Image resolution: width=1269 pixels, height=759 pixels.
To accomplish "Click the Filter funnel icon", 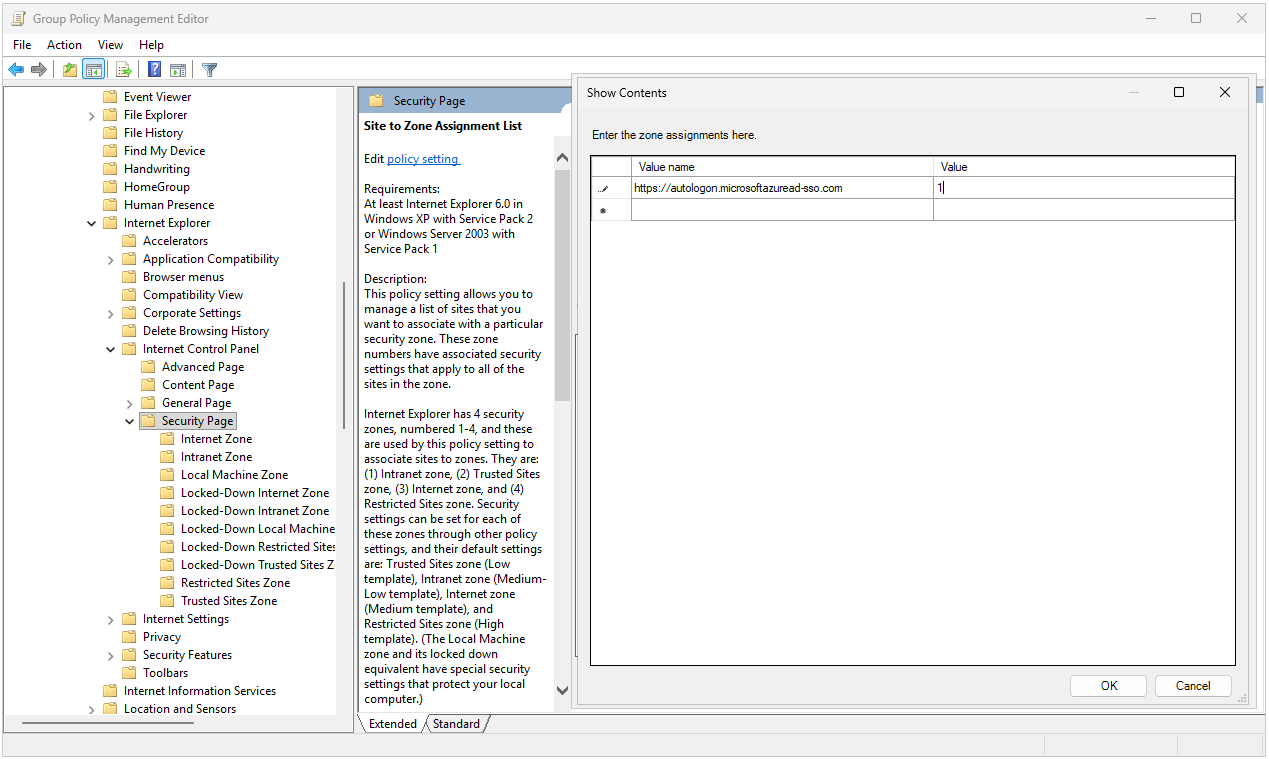I will (209, 69).
